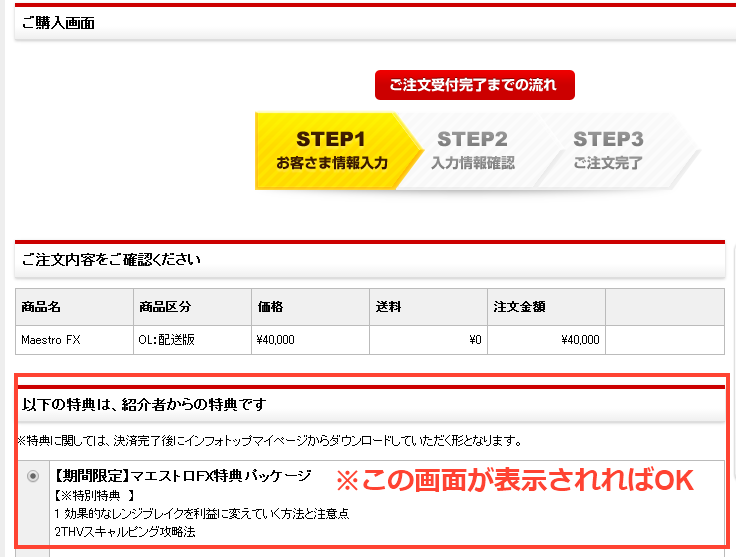Screen dimensions: 736x557
Task: Click the ご注文受付完了までの流れ banner
Action: coord(475,85)
